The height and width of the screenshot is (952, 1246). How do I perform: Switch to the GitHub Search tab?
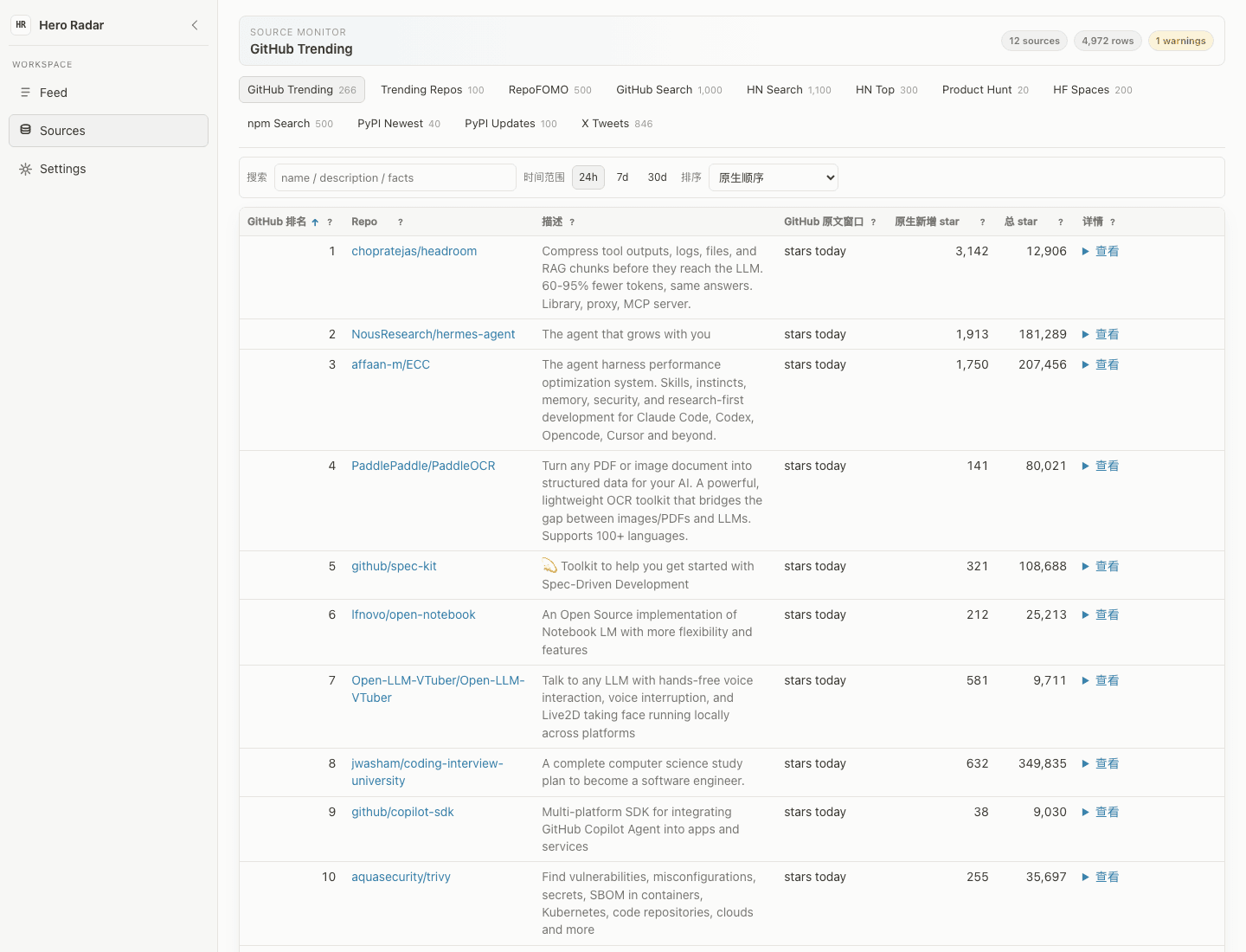[x=669, y=90]
